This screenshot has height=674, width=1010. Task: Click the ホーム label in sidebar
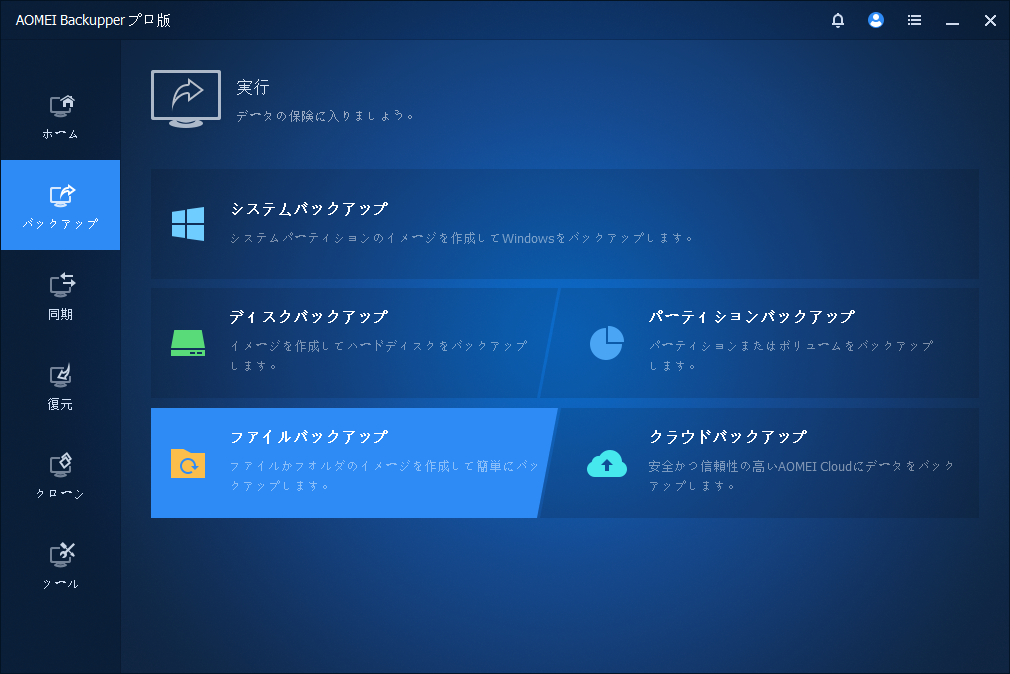(x=61, y=134)
